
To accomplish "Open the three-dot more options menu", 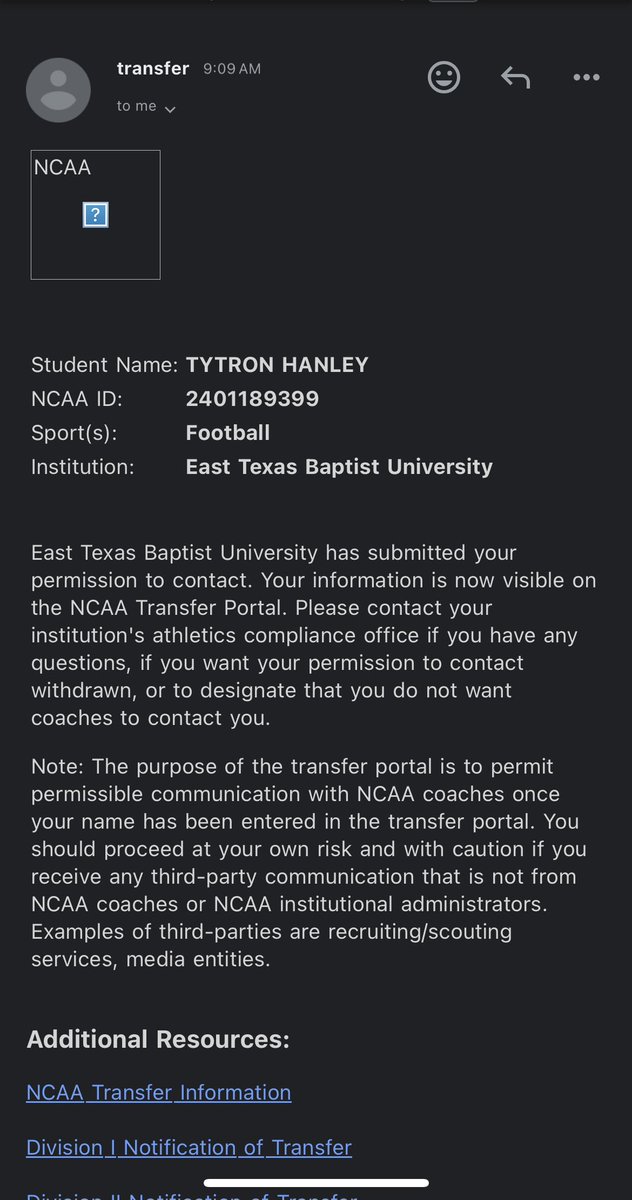I will 586,77.
